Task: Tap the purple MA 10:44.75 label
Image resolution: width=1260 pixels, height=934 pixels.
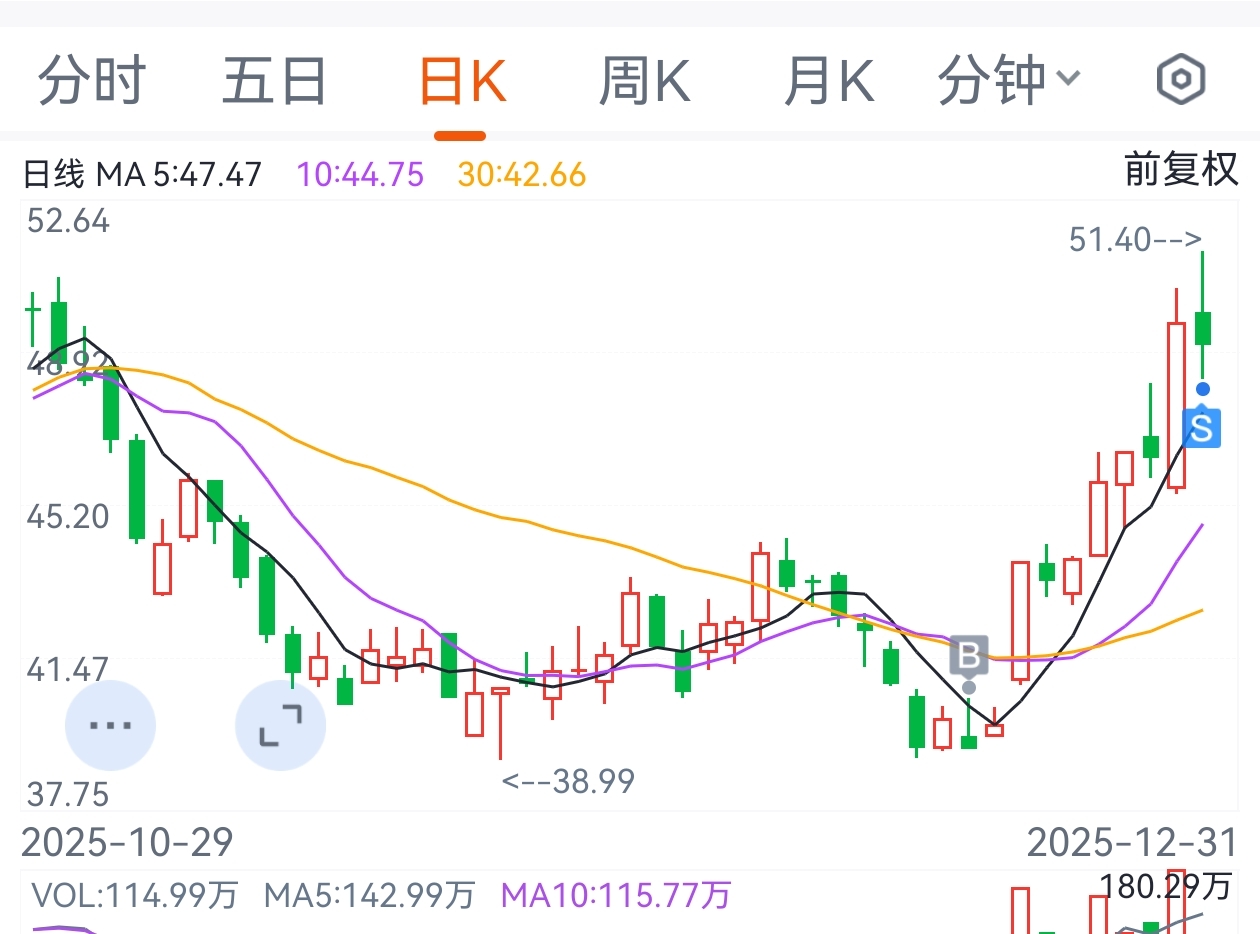Action: (361, 175)
